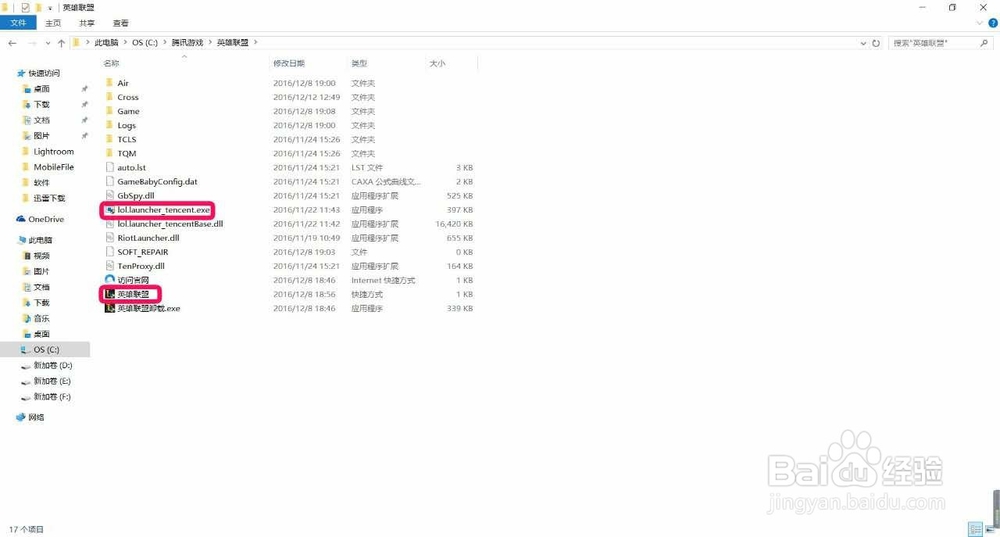Screen dimensions: 1000x537
Task: Sort by 修改日期 column header
Action: [x=289, y=63]
